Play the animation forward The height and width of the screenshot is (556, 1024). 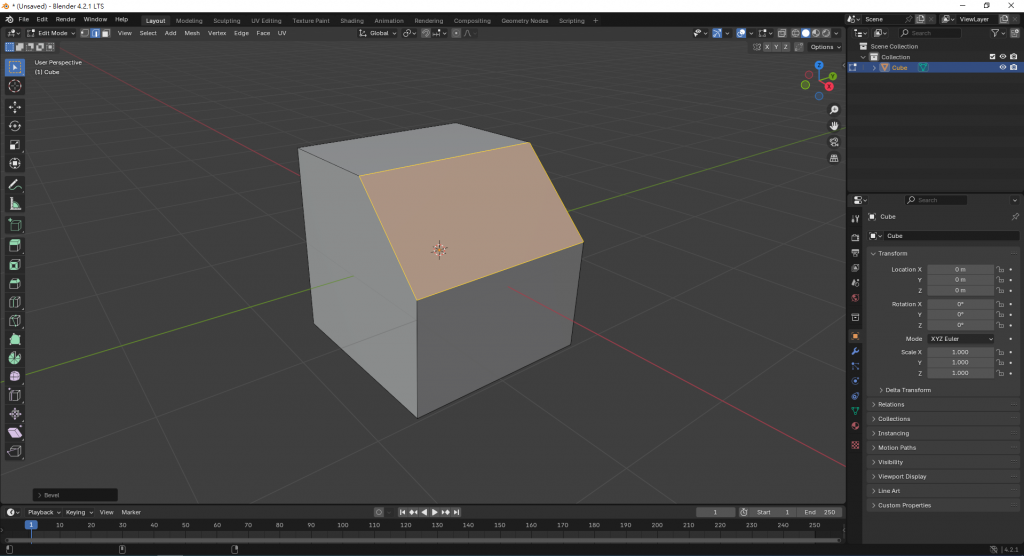(435, 512)
